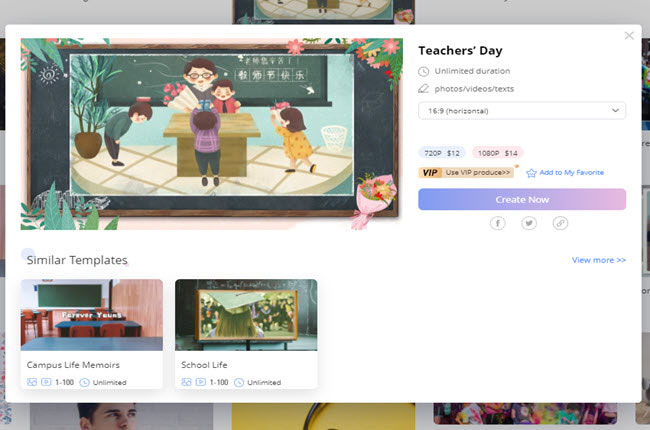
Task: Share template on Facebook
Action: (498, 223)
